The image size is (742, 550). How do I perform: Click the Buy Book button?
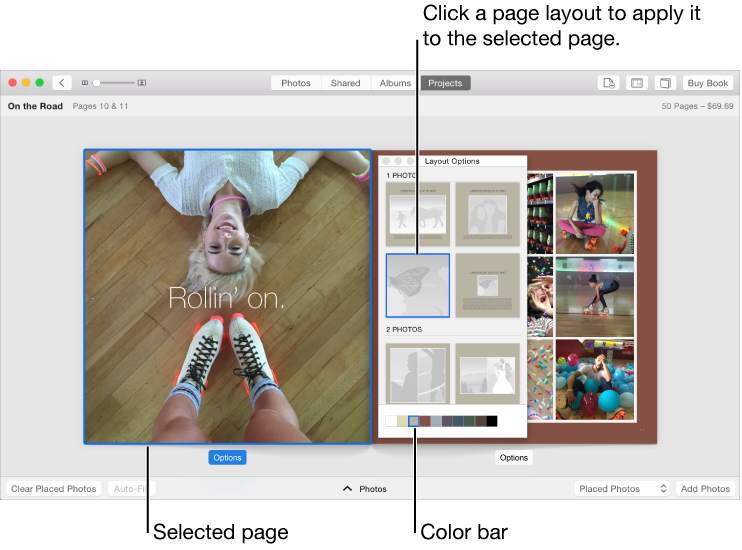tap(707, 83)
